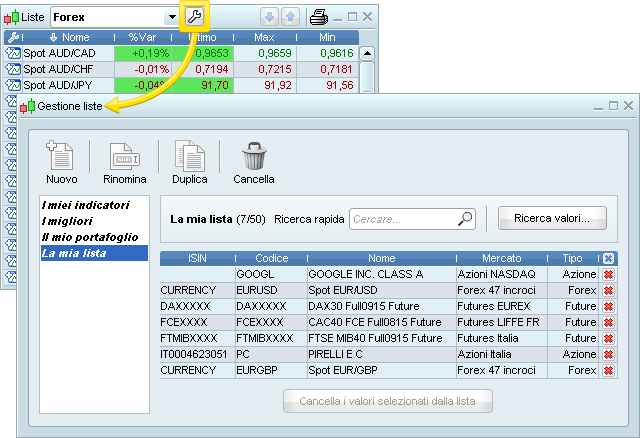Select Il mio portafoglio list
Viewport: 640px width, 438px height.
tap(90, 237)
